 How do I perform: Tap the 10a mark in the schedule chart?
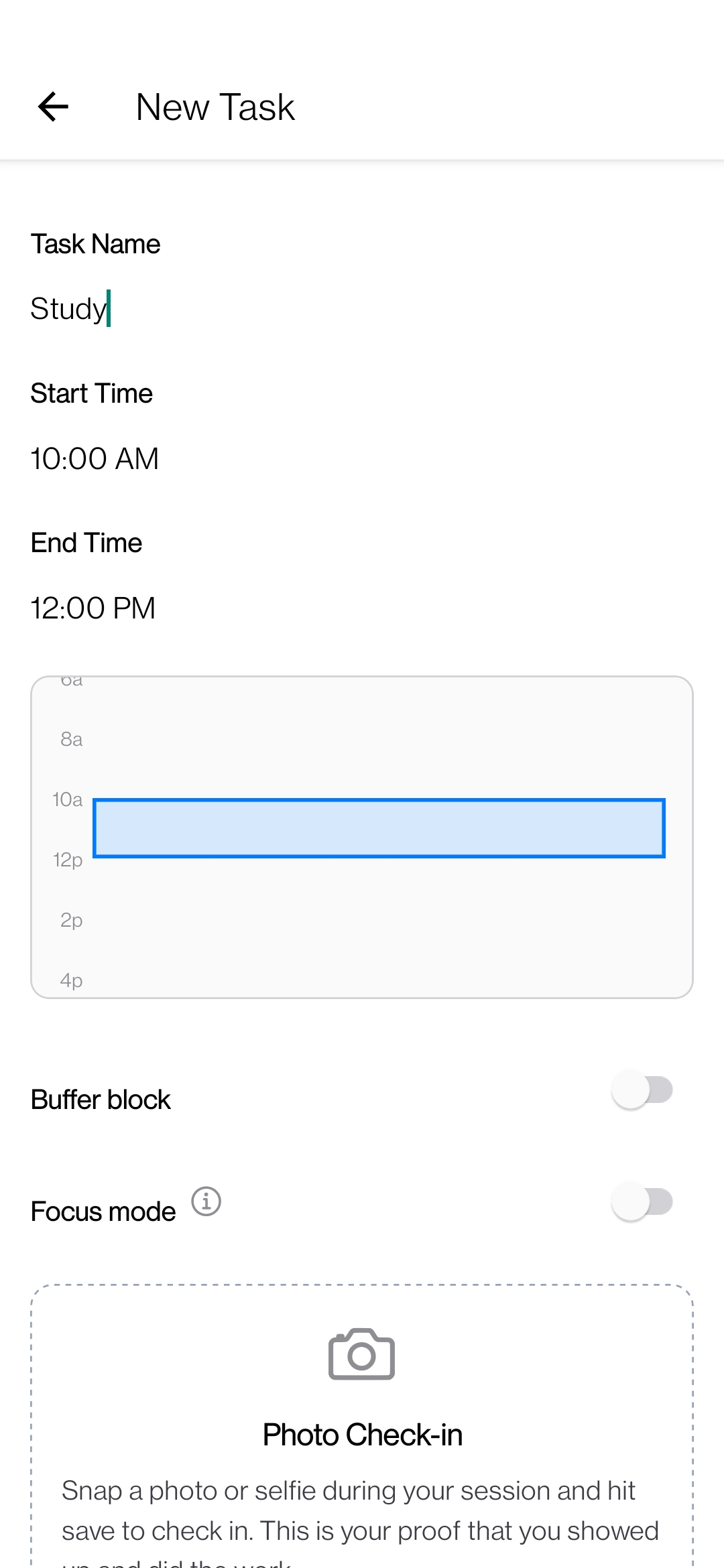[67, 800]
